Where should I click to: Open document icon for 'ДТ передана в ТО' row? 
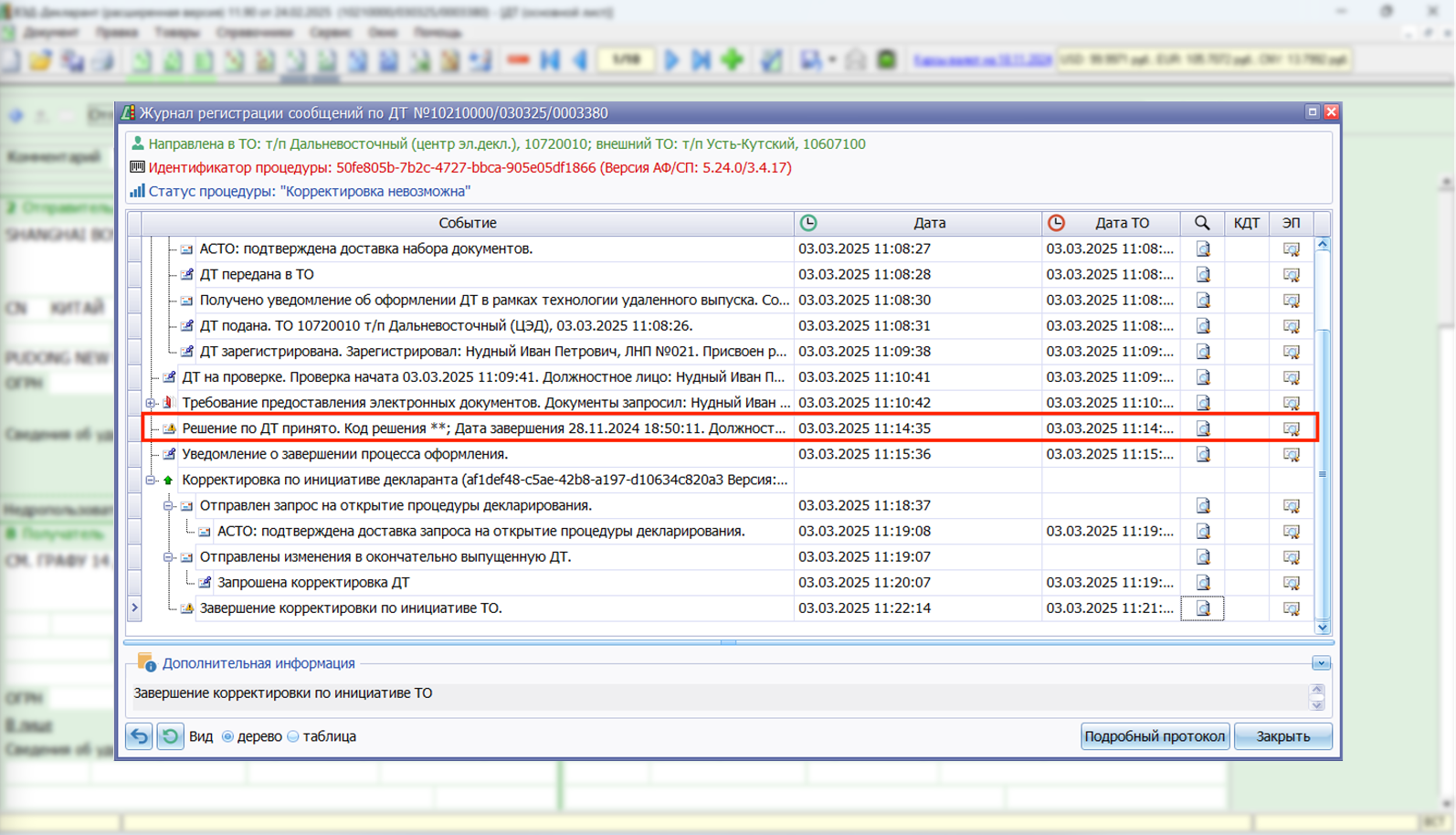tap(1203, 275)
